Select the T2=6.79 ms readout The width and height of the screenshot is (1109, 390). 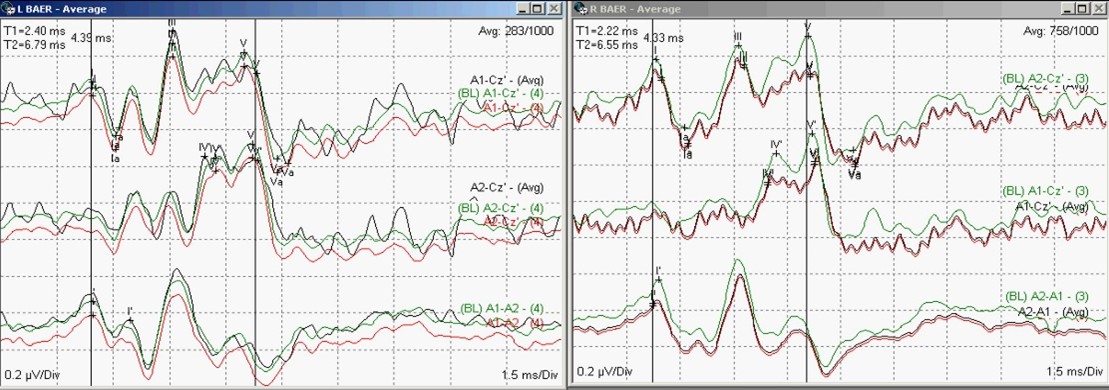(35, 44)
